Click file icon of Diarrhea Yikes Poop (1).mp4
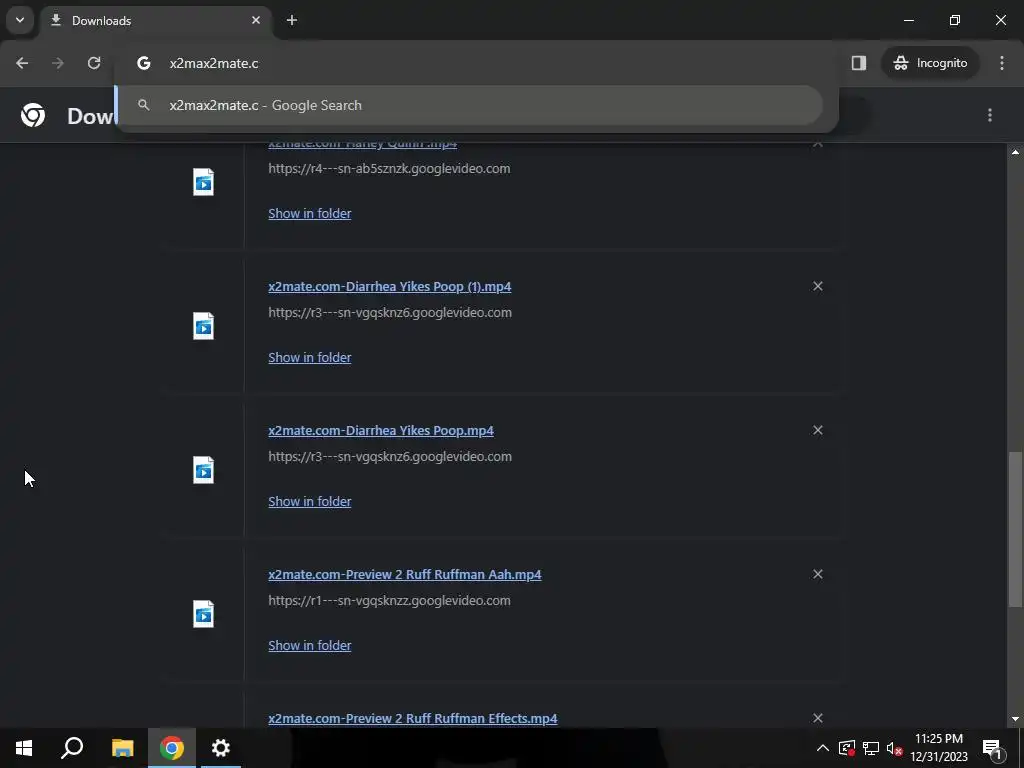 point(204,326)
